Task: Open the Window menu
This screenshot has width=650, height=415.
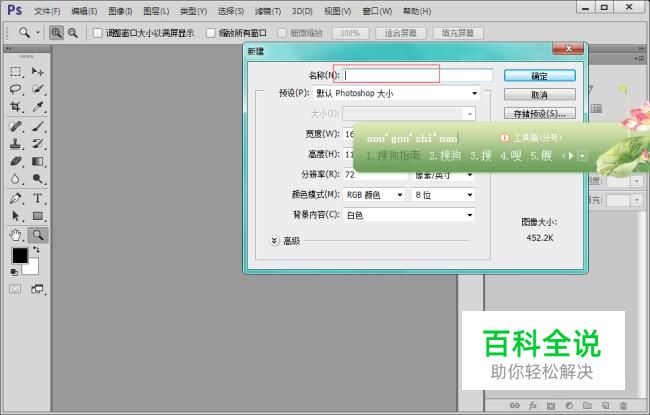Action: (x=377, y=11)
